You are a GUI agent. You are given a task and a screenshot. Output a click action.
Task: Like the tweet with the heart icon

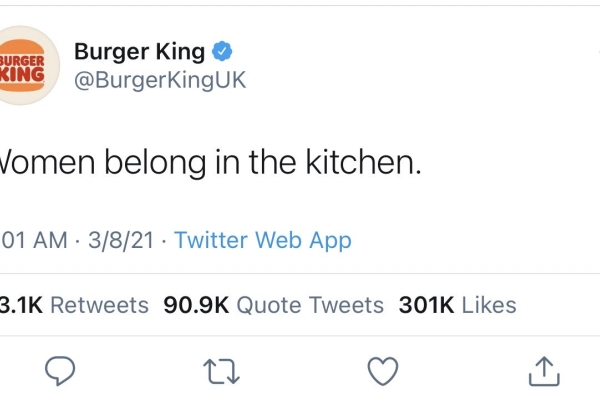pyautogui.click(x=382, y=371)
